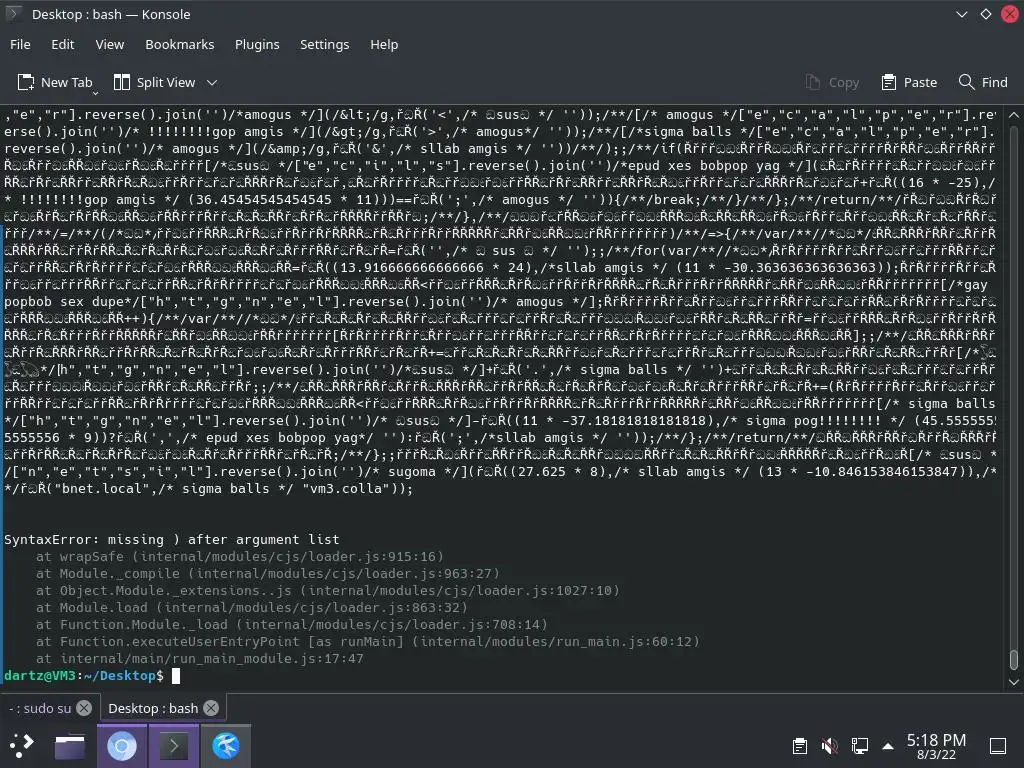Viewport: 1024px width, 768px height.
Task: Select the 'Desktop : bash' tab
Action: 153,709
